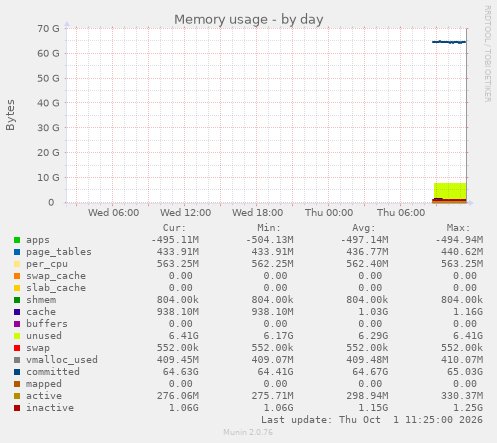Click the 'Wed 06:00' x-axis label

[113, 213]
